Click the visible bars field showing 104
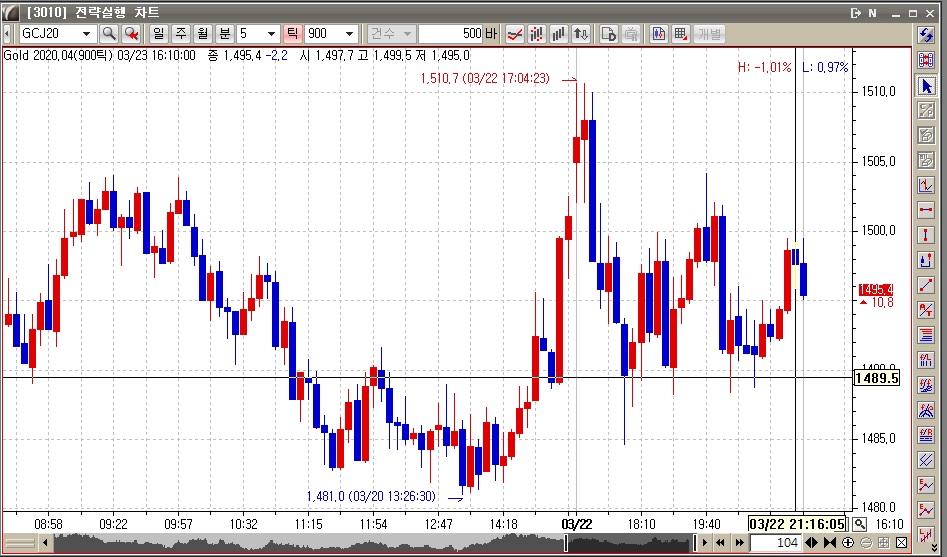 pos(775,543)
